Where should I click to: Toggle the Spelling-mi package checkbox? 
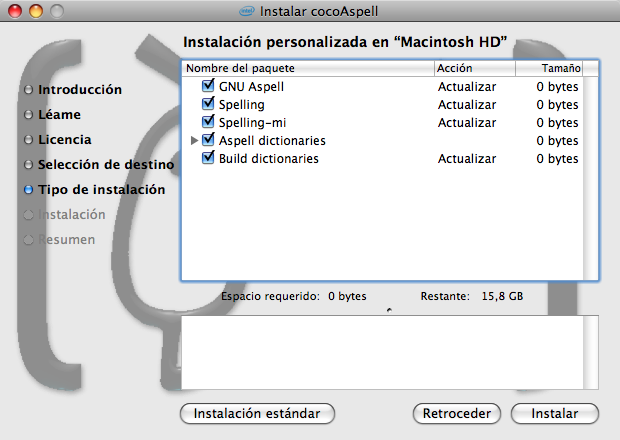208,122
